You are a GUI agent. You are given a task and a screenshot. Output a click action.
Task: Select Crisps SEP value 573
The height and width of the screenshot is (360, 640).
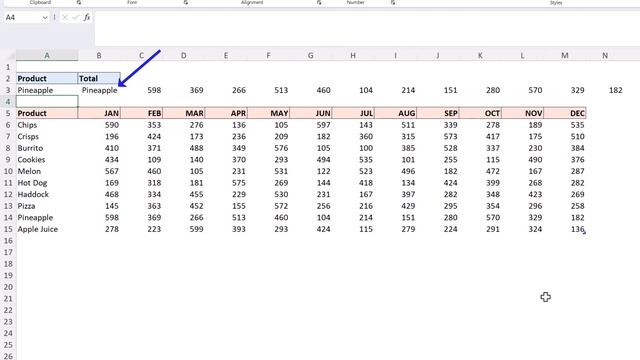coord(438,136)
